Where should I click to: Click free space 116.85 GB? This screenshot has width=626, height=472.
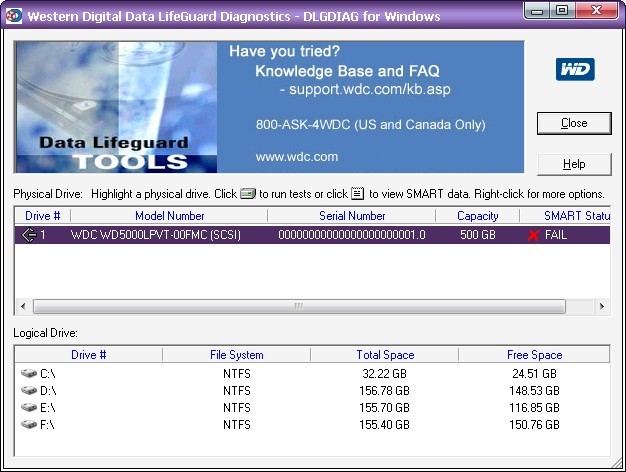point(534,408)
